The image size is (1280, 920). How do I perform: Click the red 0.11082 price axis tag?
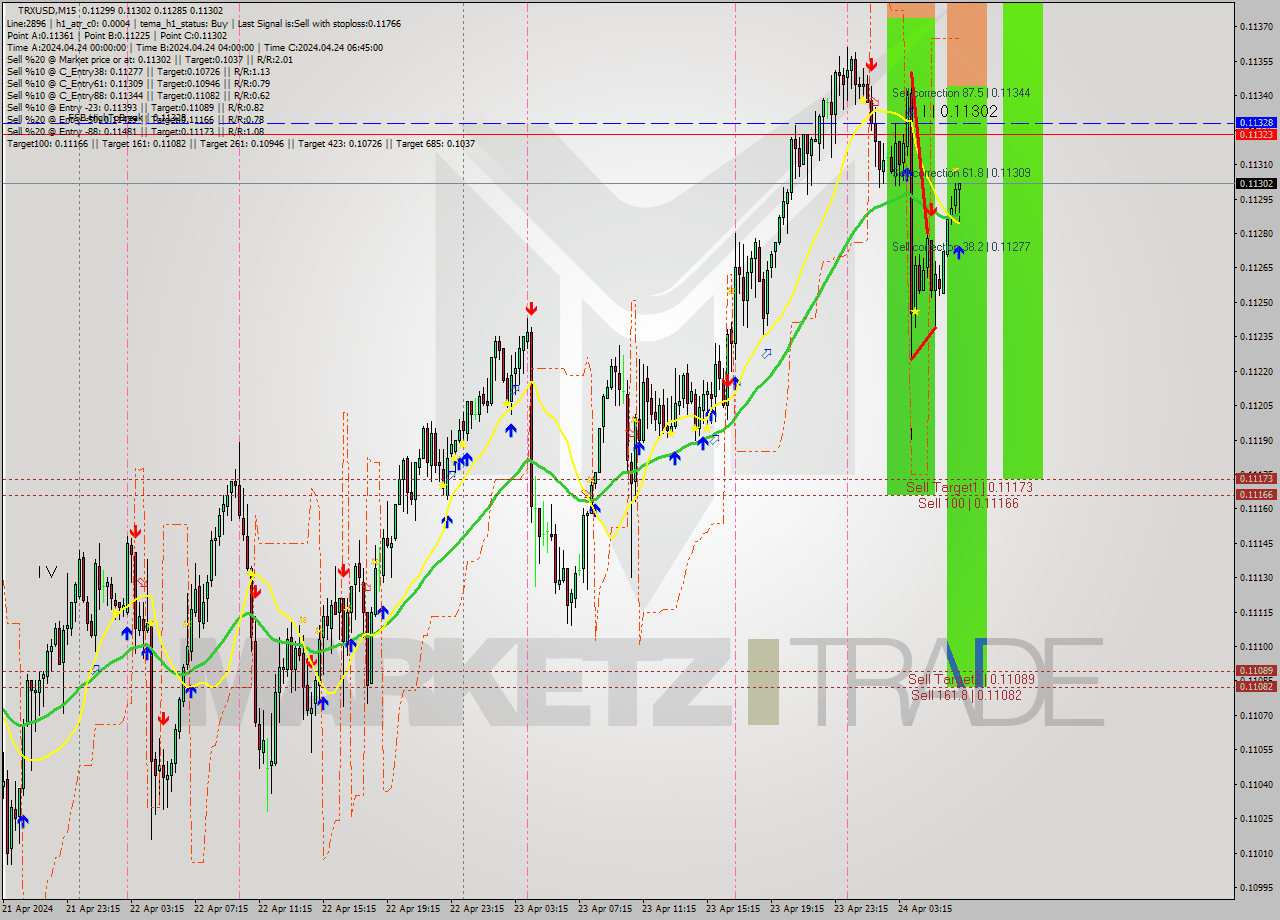tap(1255, 686)
